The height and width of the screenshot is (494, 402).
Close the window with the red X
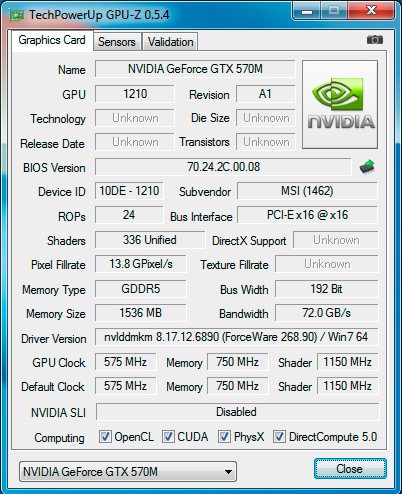tap(371, 11)
